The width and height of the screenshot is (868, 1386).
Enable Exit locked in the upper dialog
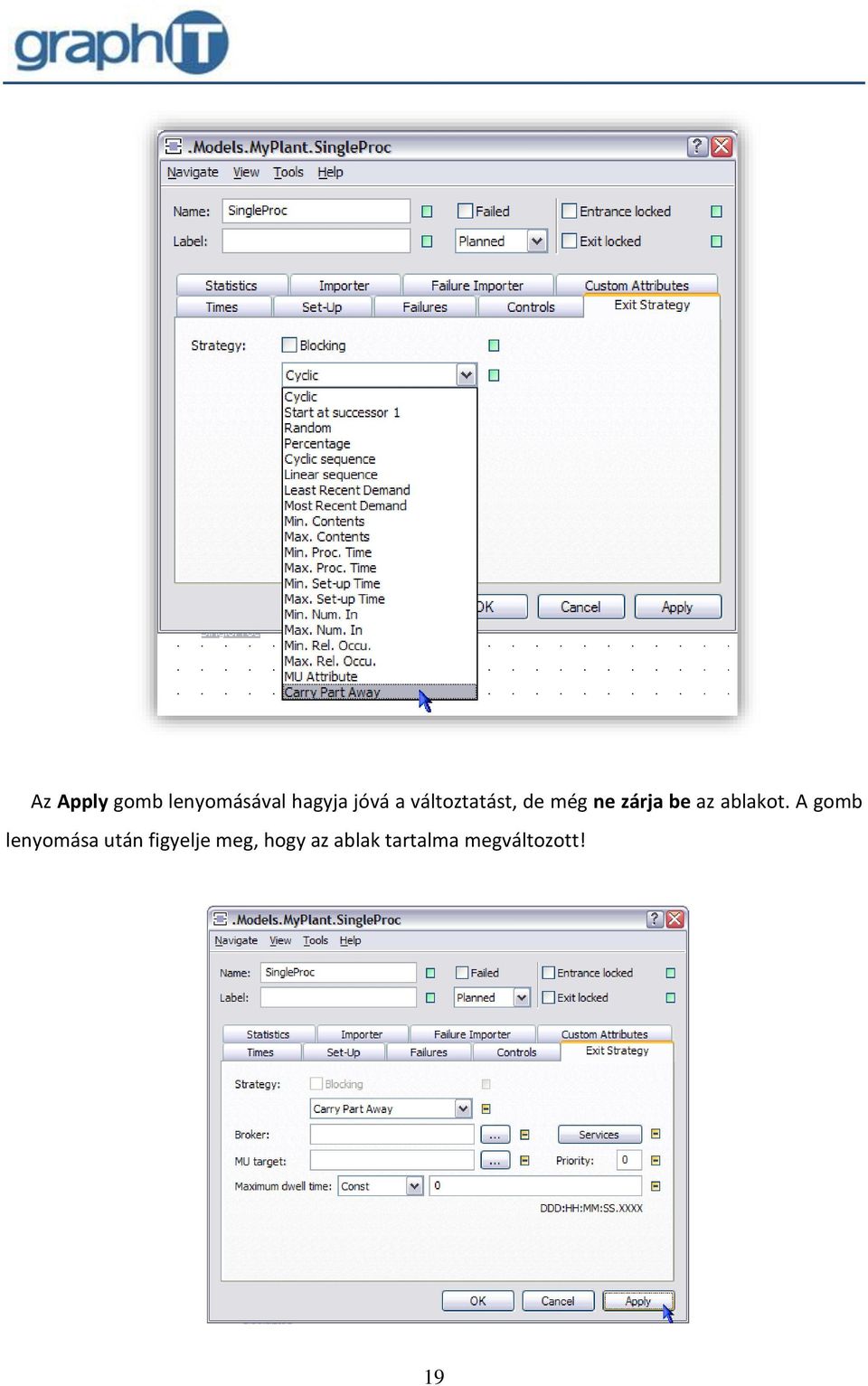point(570,240)
